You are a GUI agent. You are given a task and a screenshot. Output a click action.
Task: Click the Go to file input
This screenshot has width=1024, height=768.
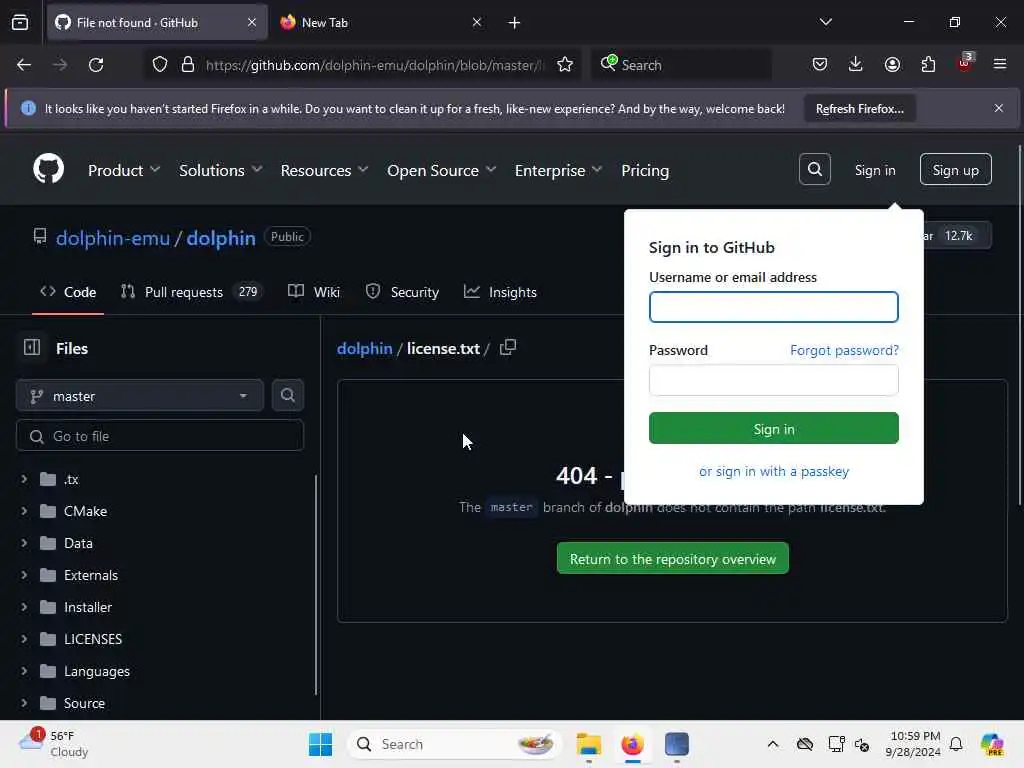[160, 436]
